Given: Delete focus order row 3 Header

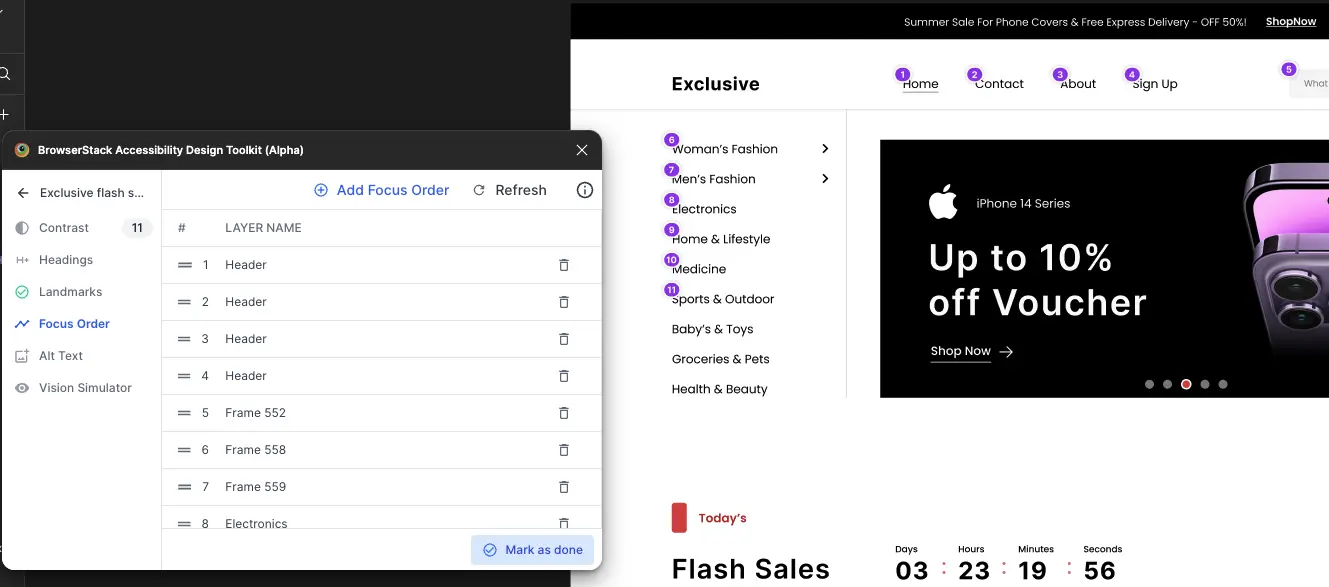Looking at the screenshot, I should tap(564, 339).
